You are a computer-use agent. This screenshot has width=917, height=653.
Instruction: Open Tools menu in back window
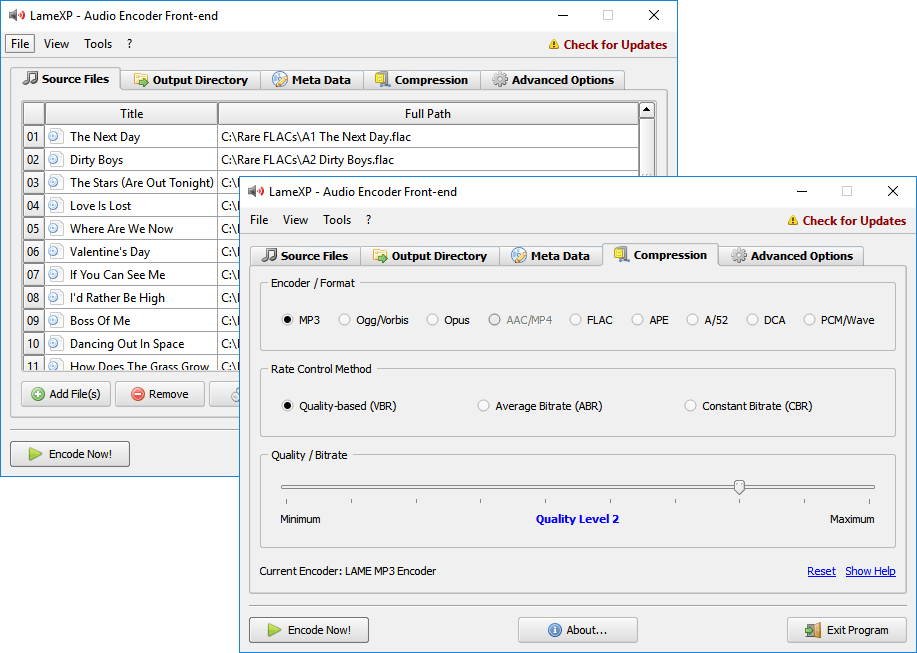pyautogui.click(x=98, y=44)
